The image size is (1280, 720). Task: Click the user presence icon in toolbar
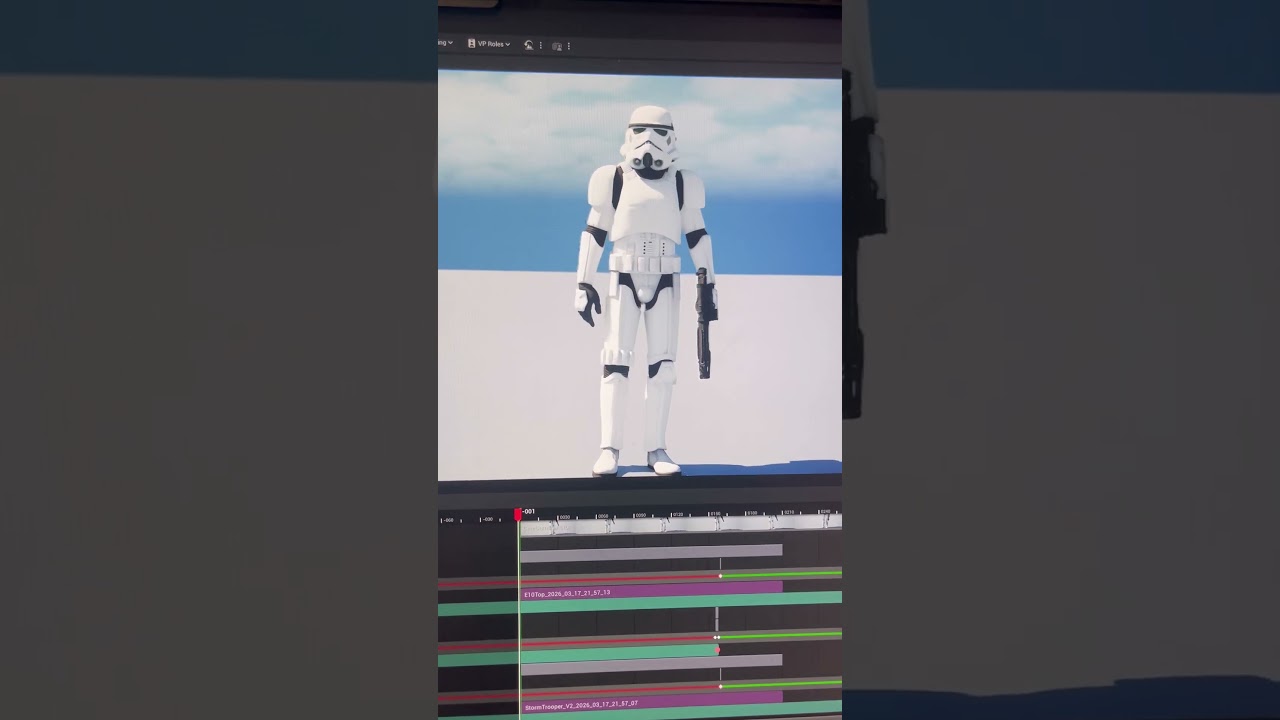(557, 46)
